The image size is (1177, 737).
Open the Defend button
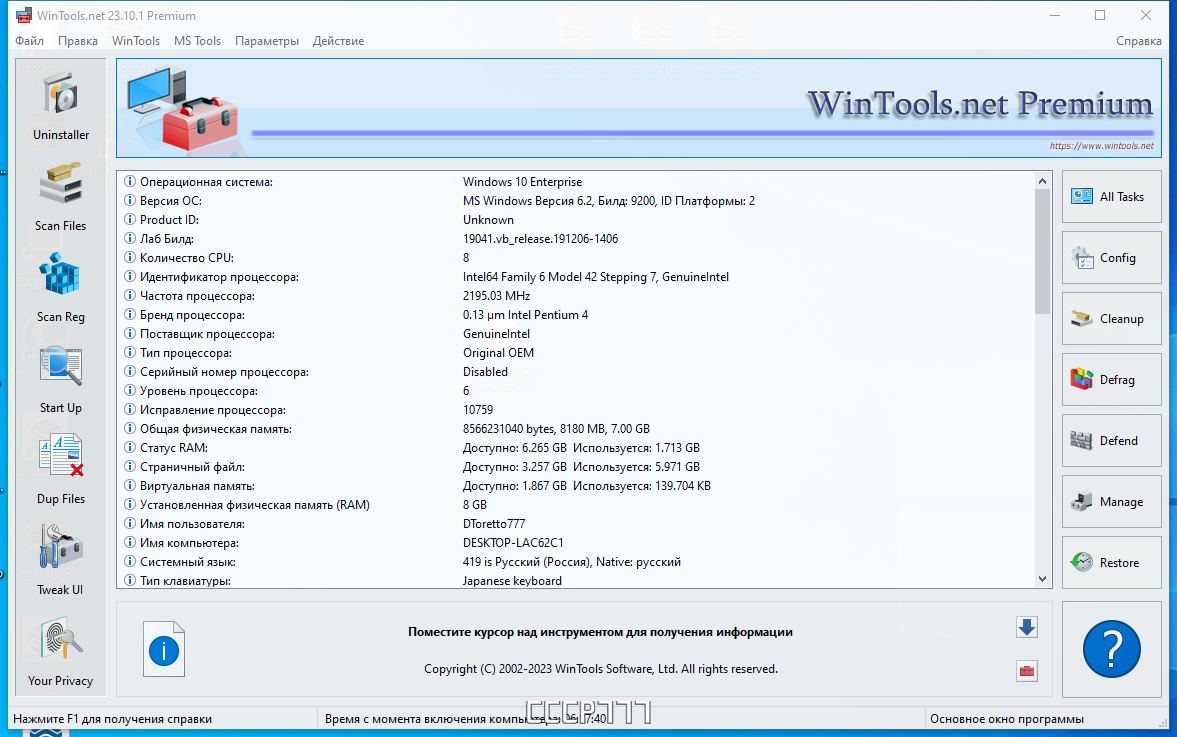(1112, 441)
